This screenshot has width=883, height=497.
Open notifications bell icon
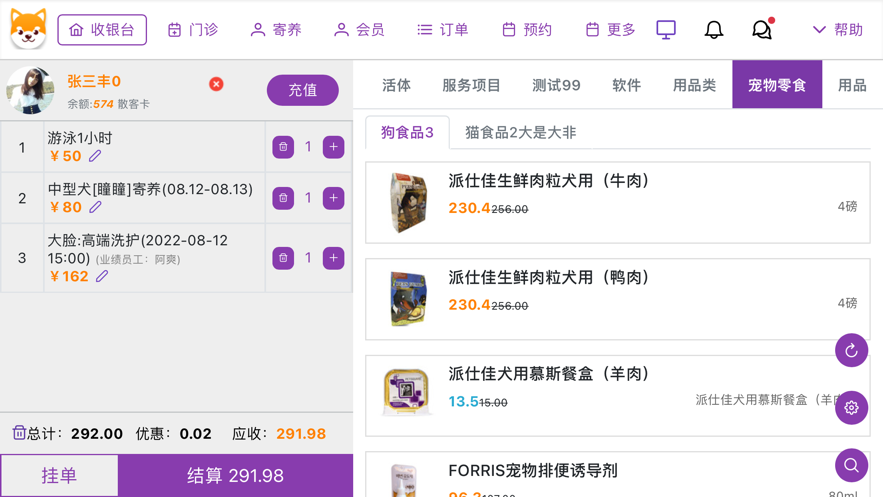tap(714, 30)
